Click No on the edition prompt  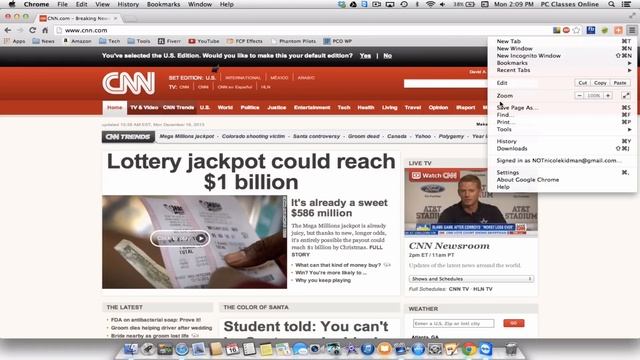click(x=387, y=56)
